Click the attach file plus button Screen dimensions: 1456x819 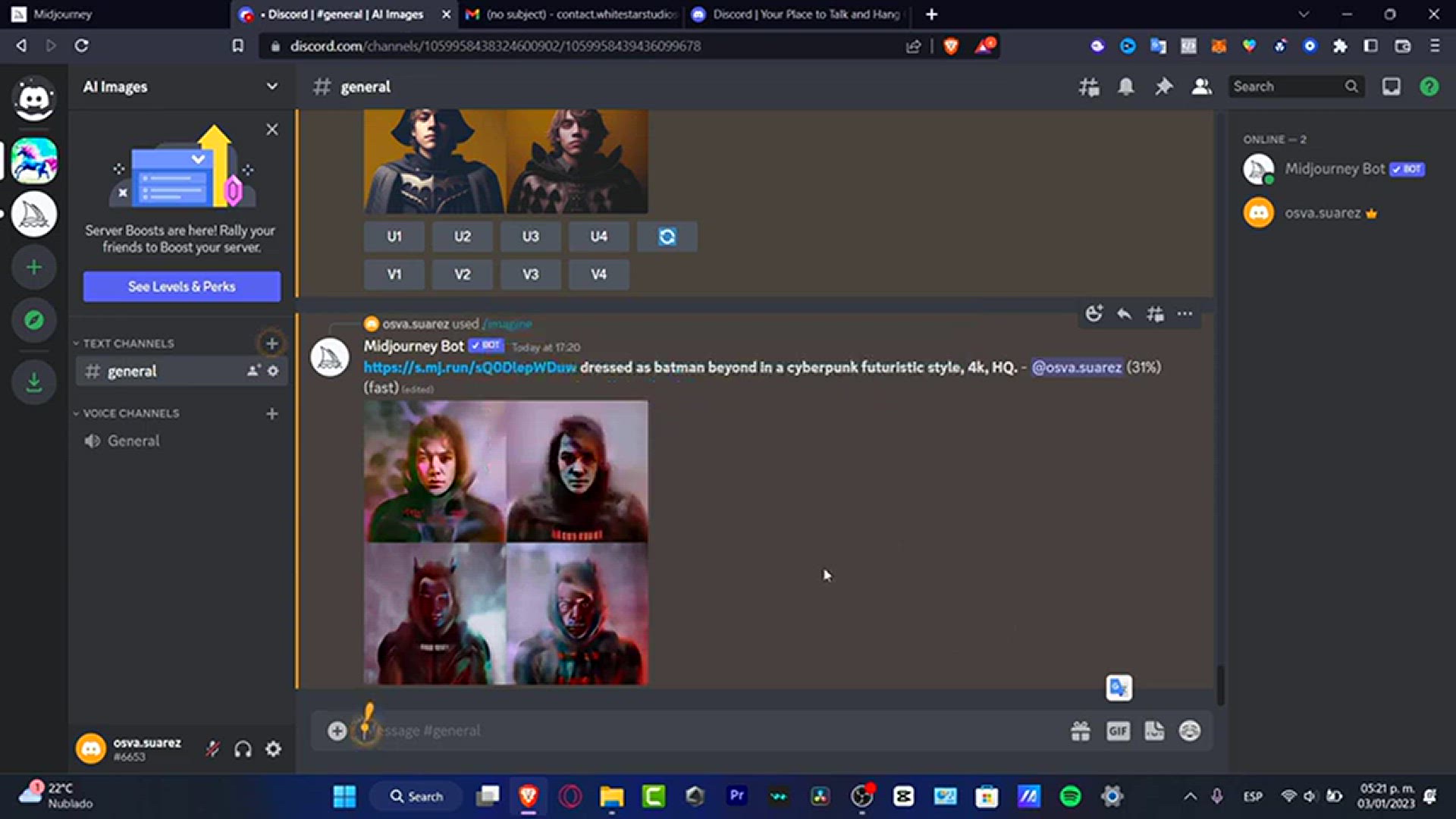pos(337,731)
